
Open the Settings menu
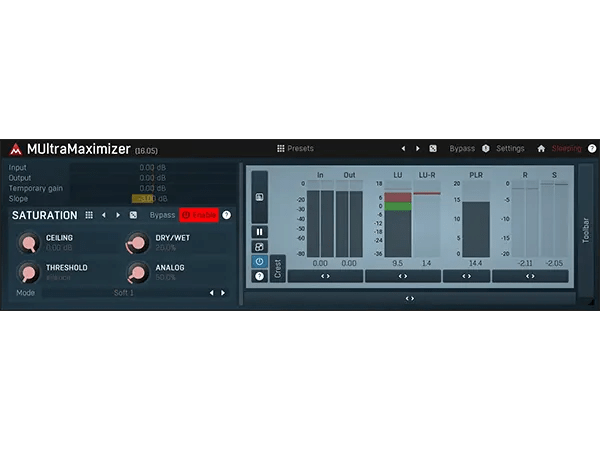pyautogui.click(x=510, y=148)
